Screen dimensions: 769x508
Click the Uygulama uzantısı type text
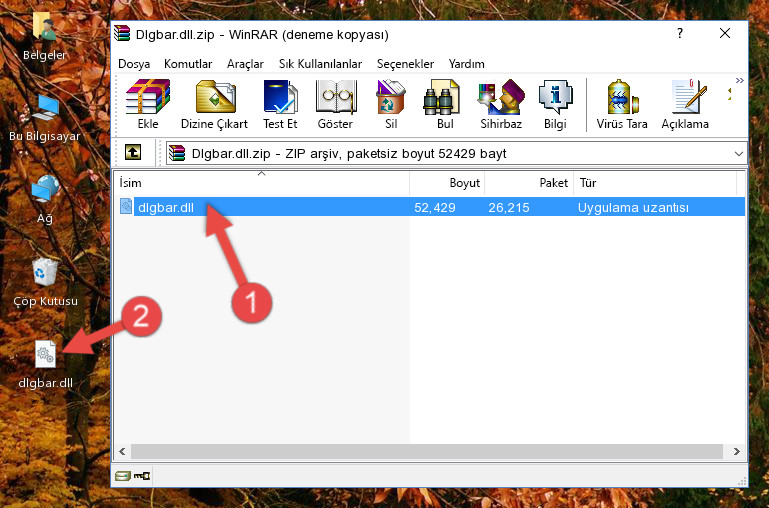coord(633,207)
